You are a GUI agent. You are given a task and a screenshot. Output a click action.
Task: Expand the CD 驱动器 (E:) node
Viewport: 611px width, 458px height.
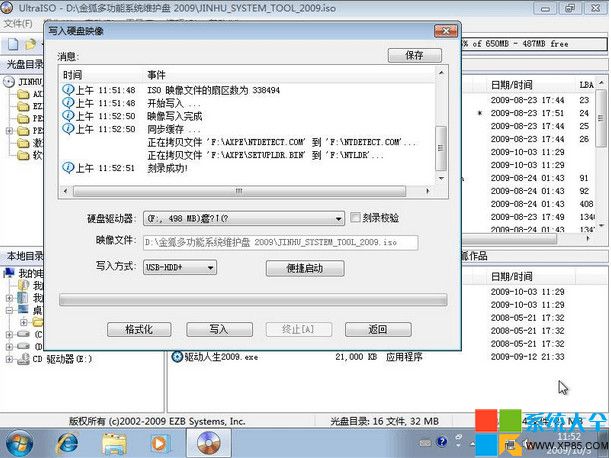tap(9, 359)
